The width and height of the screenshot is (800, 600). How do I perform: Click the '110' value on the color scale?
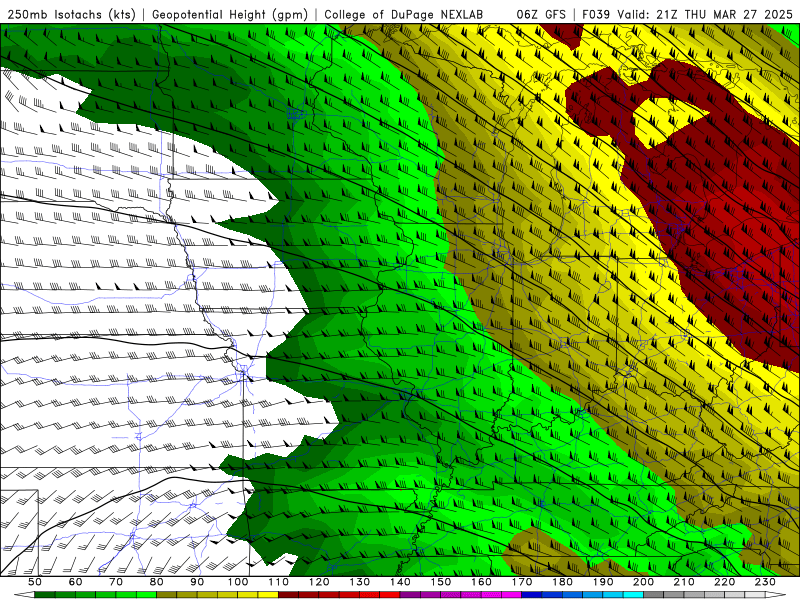(x=278, y=582)
